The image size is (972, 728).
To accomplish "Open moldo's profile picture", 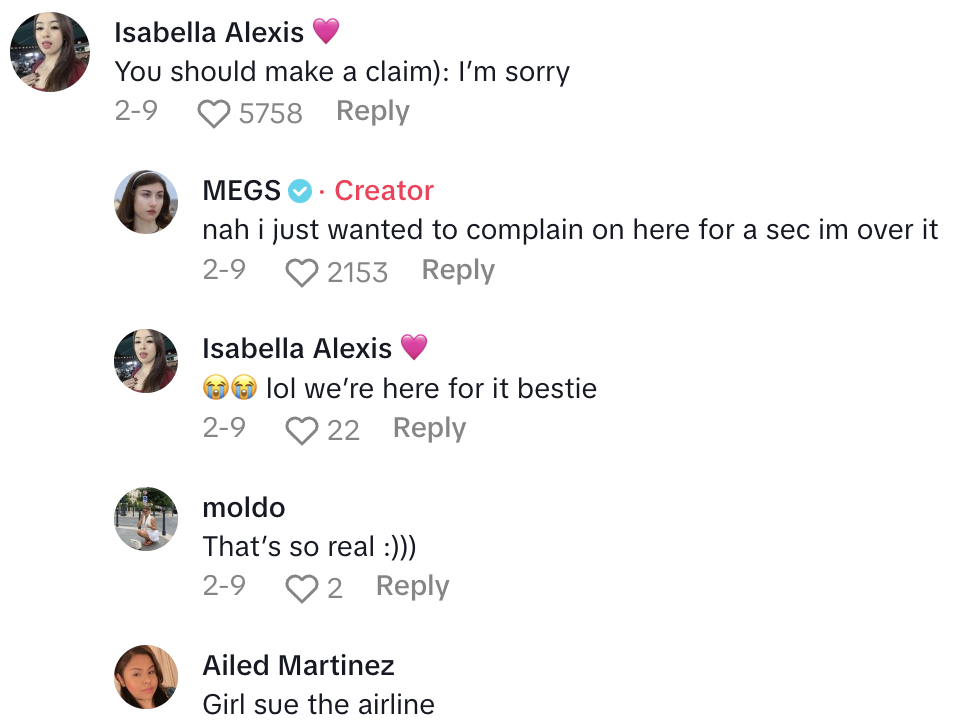I will [146, 518].
